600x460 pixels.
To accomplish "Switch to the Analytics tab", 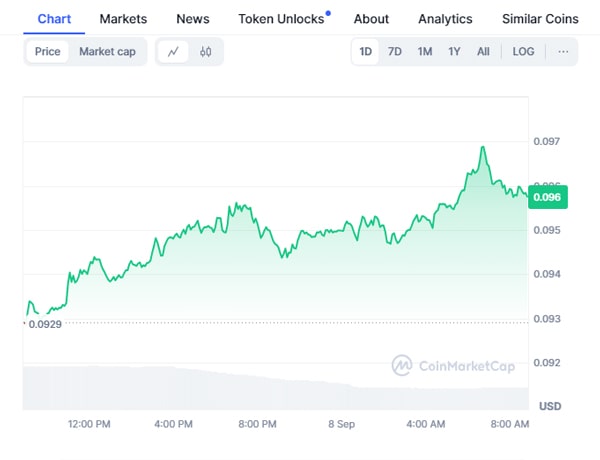I will 445,19.
